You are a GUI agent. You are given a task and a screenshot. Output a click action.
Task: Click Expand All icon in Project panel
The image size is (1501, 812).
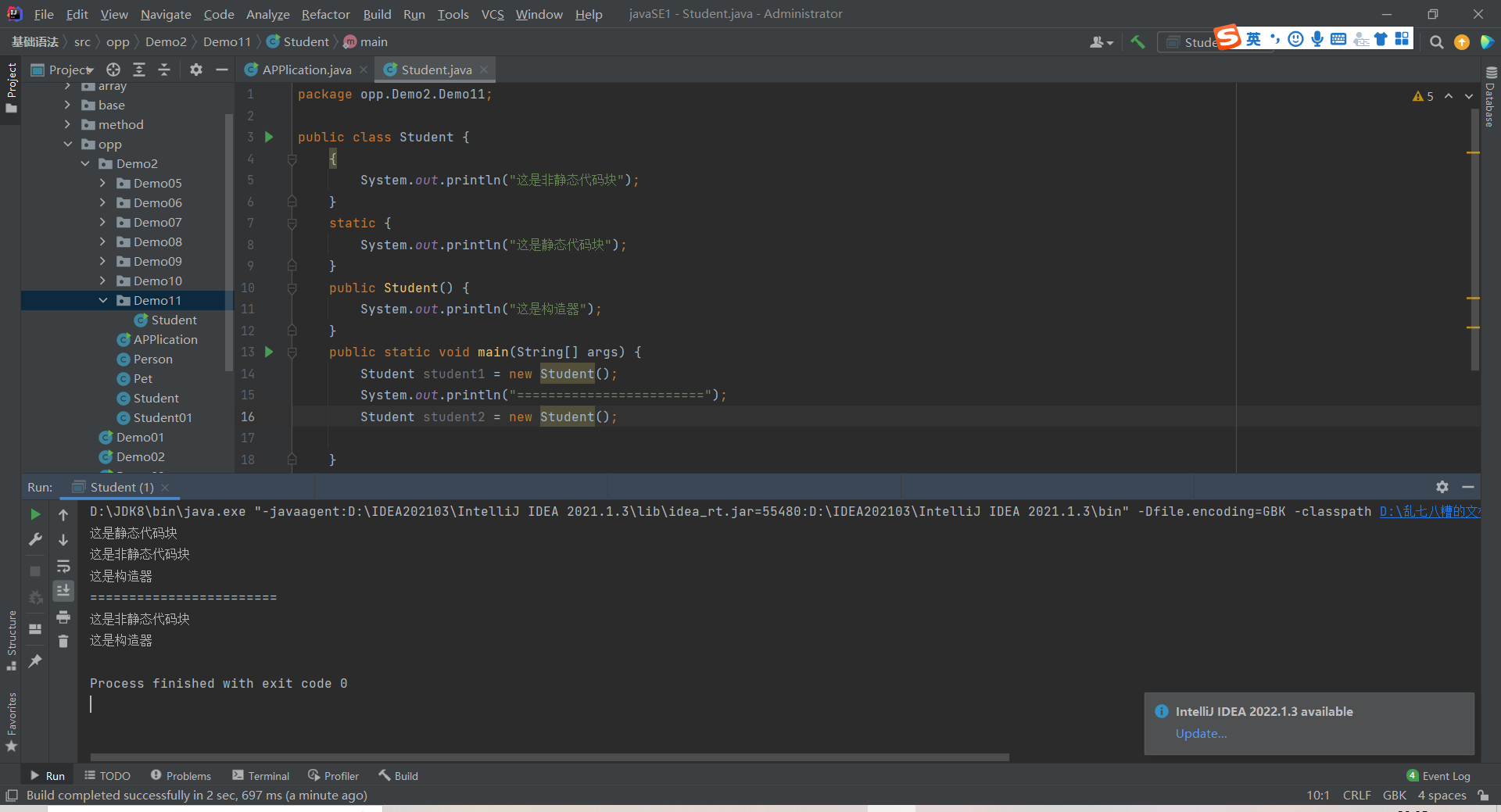click(x=139, y=70)
